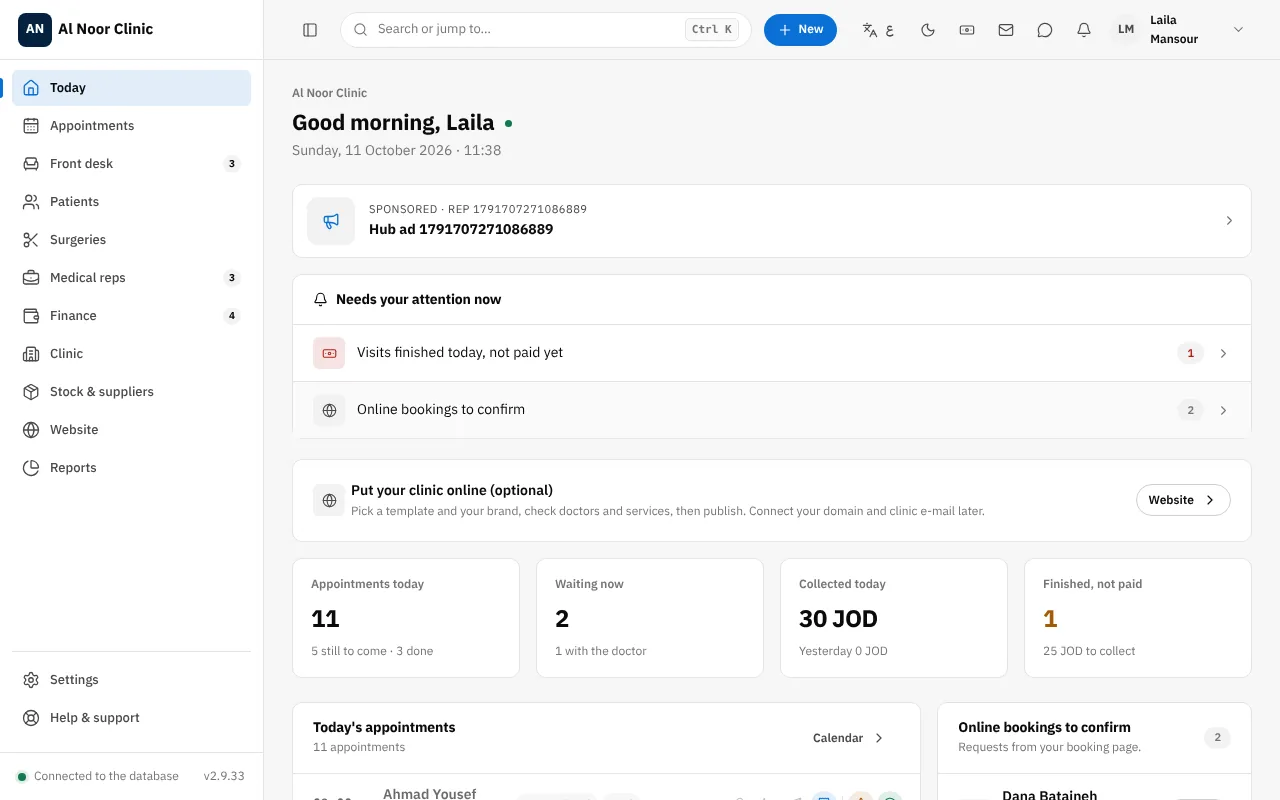The width and height of the screenshot is (1280, 800).
Task: Open Reports in the sidebar
Action: (x=131, y=468)
